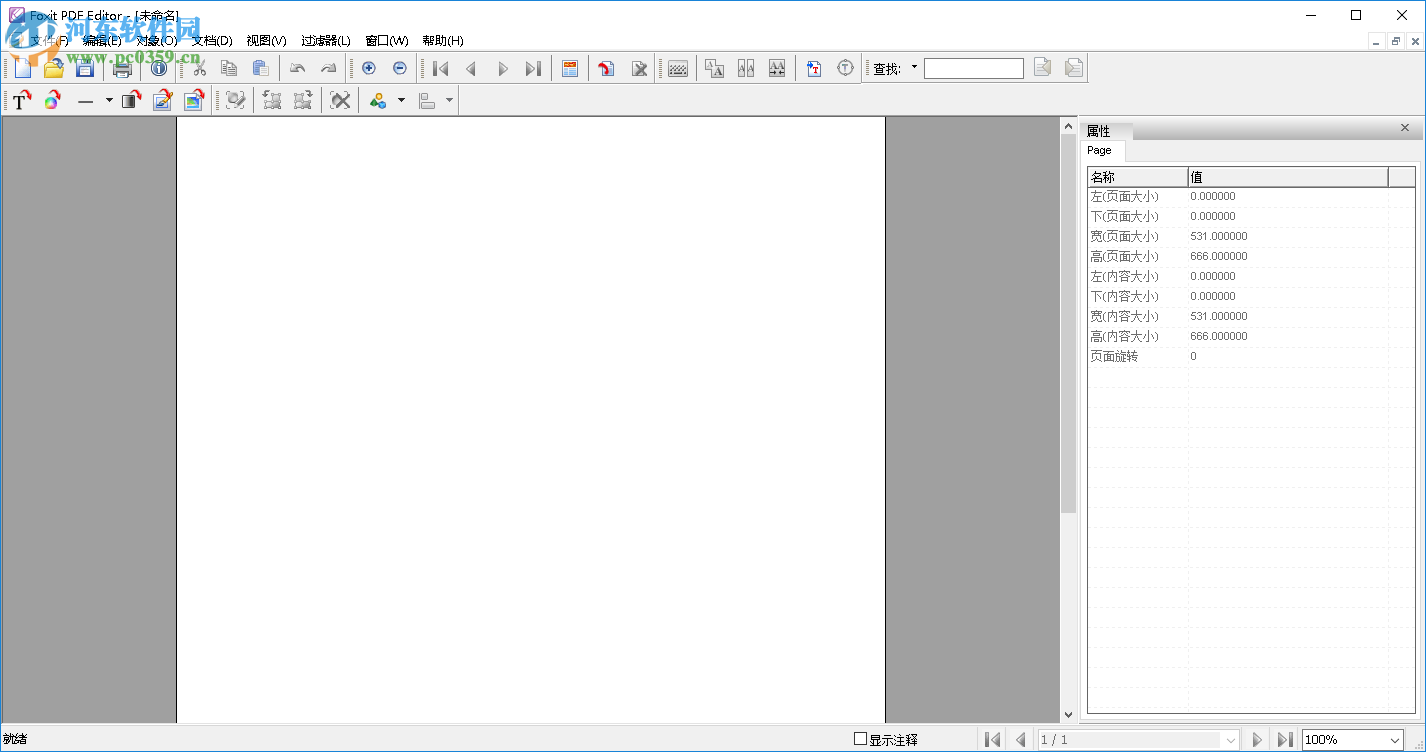Close the 属性 properties panel
This screenshot has height=752, width=1426.
[1404, 128]
